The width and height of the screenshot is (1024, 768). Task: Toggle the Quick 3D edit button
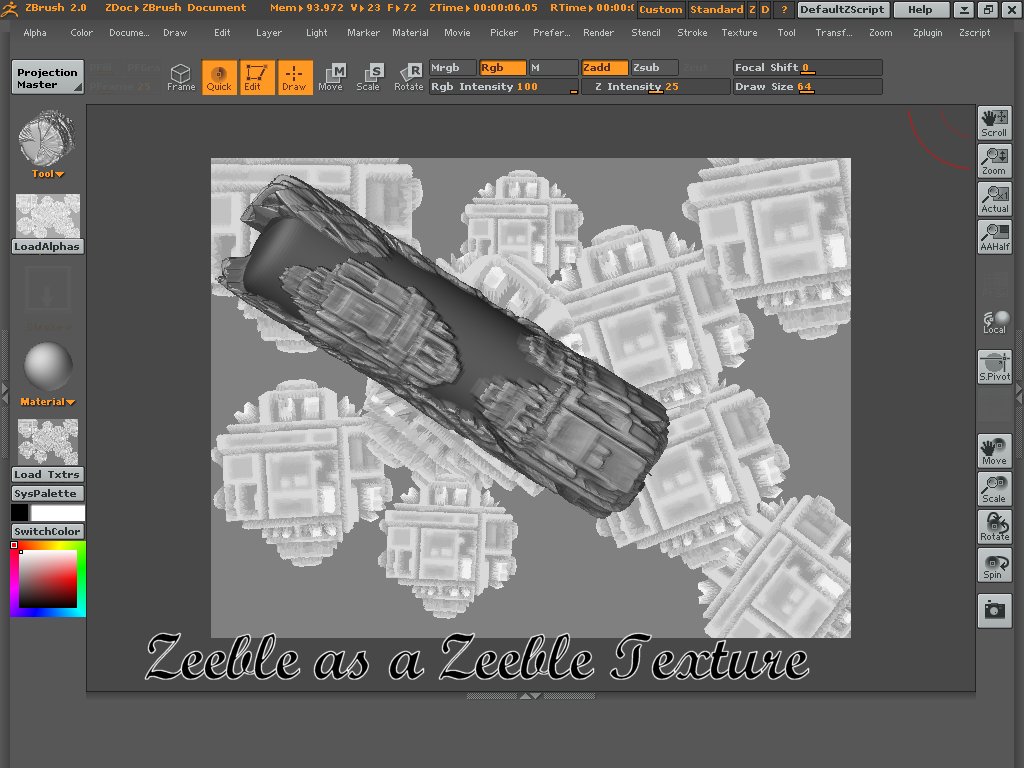click(x=219, y=78)
